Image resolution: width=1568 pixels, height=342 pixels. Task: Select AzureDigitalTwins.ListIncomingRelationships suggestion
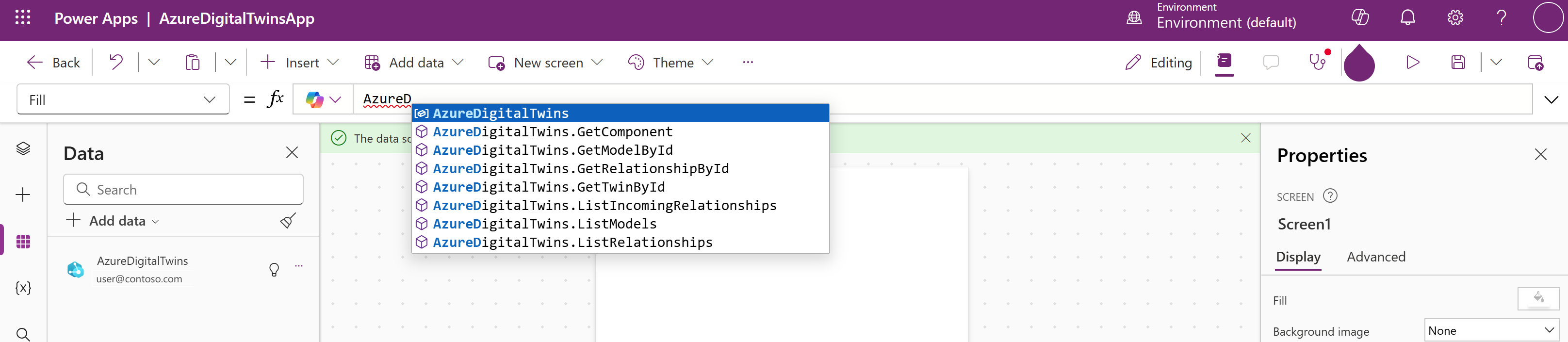pos(620,205)
